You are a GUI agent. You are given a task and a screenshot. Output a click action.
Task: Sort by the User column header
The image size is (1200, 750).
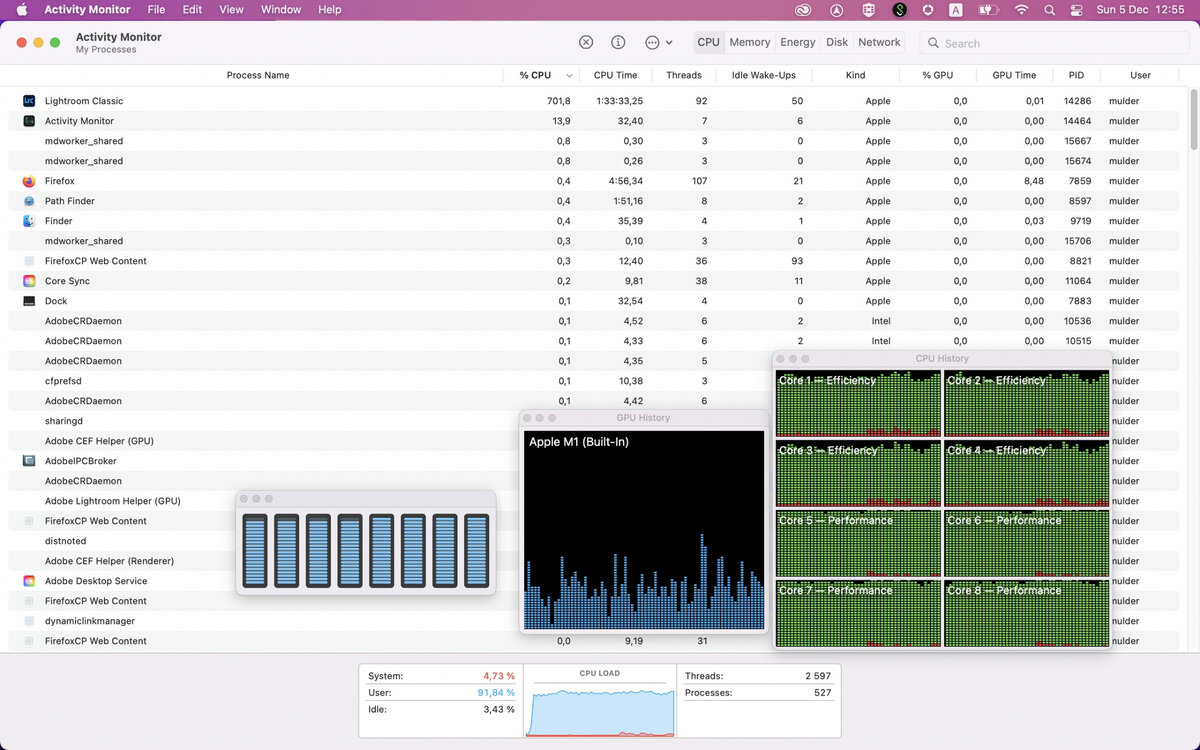[1140, 75]
